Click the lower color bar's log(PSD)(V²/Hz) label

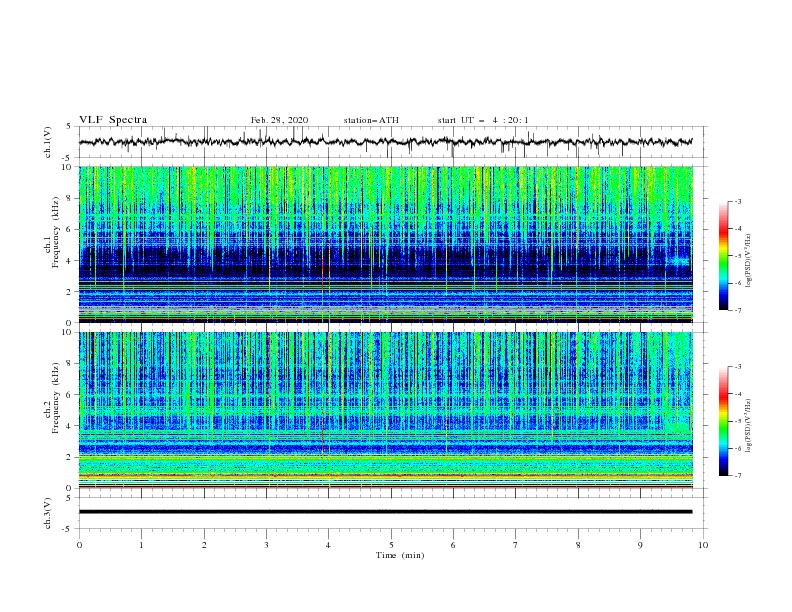click(x=748, y=426)
